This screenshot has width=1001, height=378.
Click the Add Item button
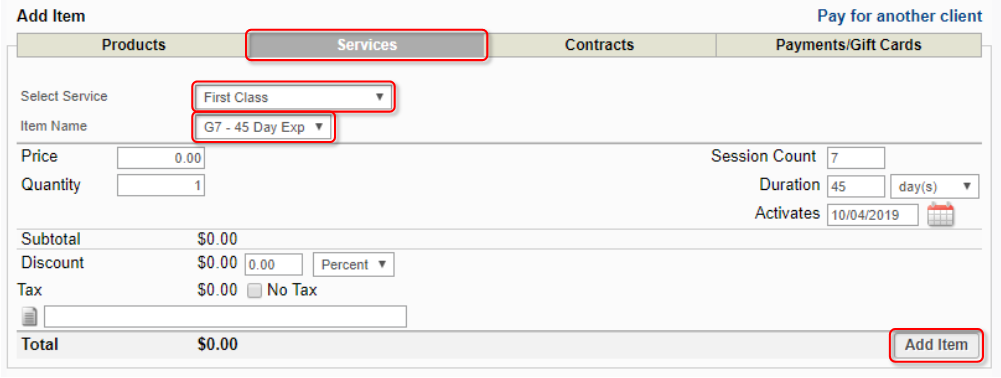click(x=936, y=345)
